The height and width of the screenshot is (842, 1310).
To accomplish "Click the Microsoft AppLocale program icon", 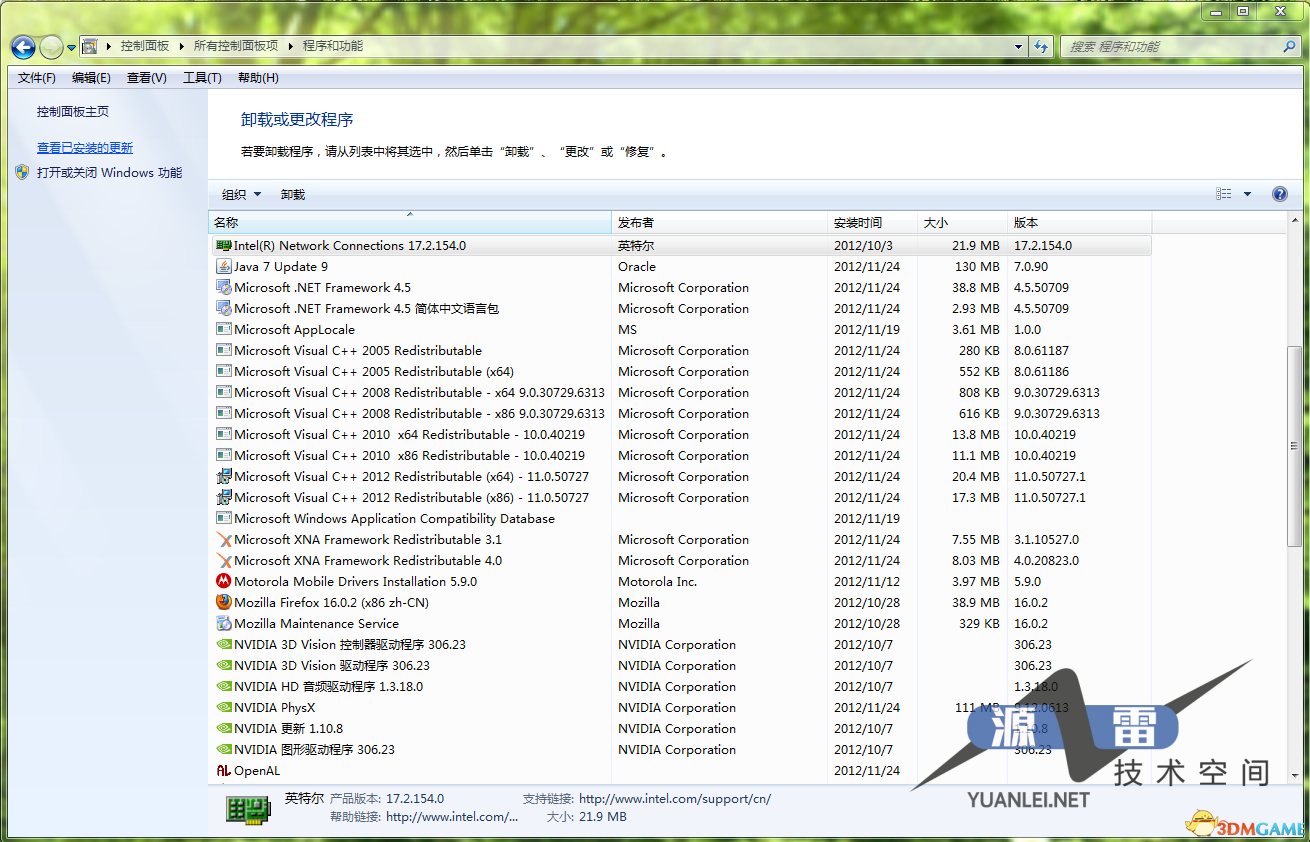I will (x=224, y=330).
